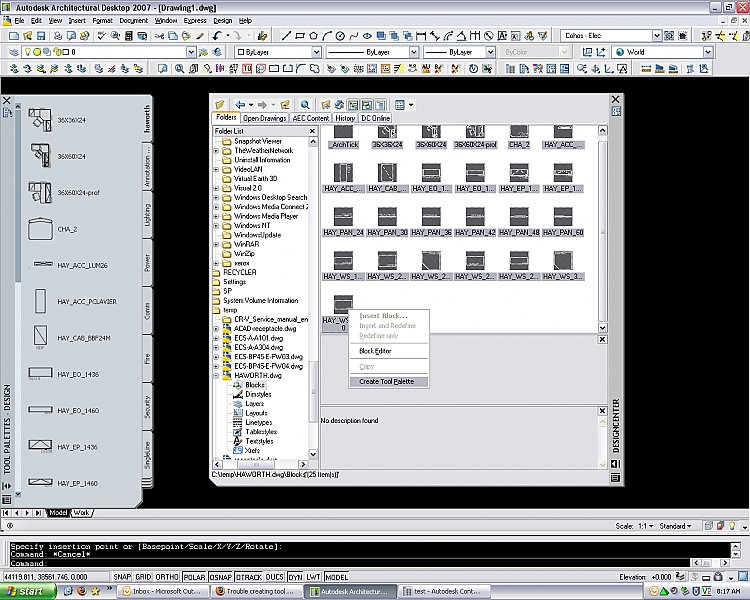The width and height of the screenshot is (750, 600).
Task: Select Dimstyles in HAWORTH.dwg tree
Action: [258, 394]
